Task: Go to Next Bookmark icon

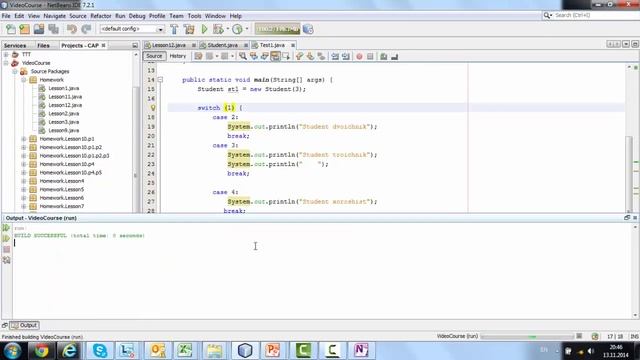Action: (310, 56)
